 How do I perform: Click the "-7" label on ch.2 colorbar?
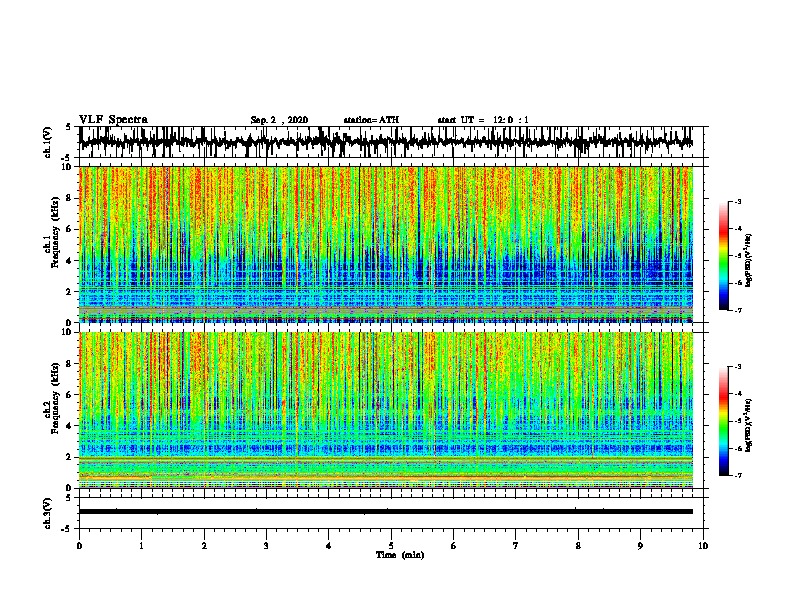(738, 475)
